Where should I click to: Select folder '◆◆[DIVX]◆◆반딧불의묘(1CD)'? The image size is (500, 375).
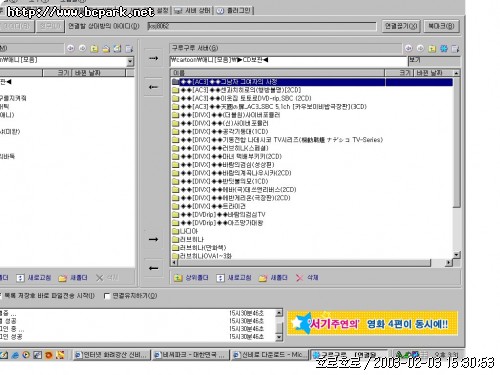pyautogui.click(x=220, y=181)
